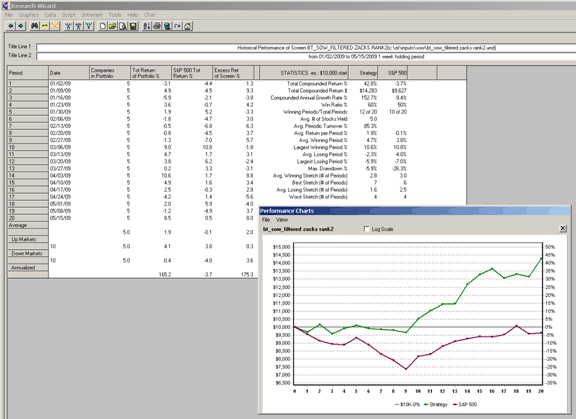
Task: Click the orange X delete icon
Action: (x=55, y=26)
